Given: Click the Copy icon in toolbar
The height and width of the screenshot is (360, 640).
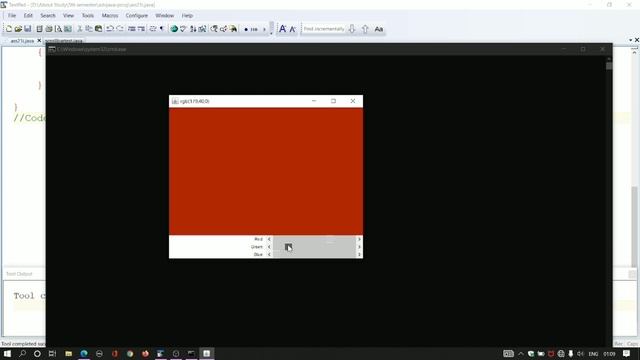Looking at the screenshot, I should (x=89, y=29).
